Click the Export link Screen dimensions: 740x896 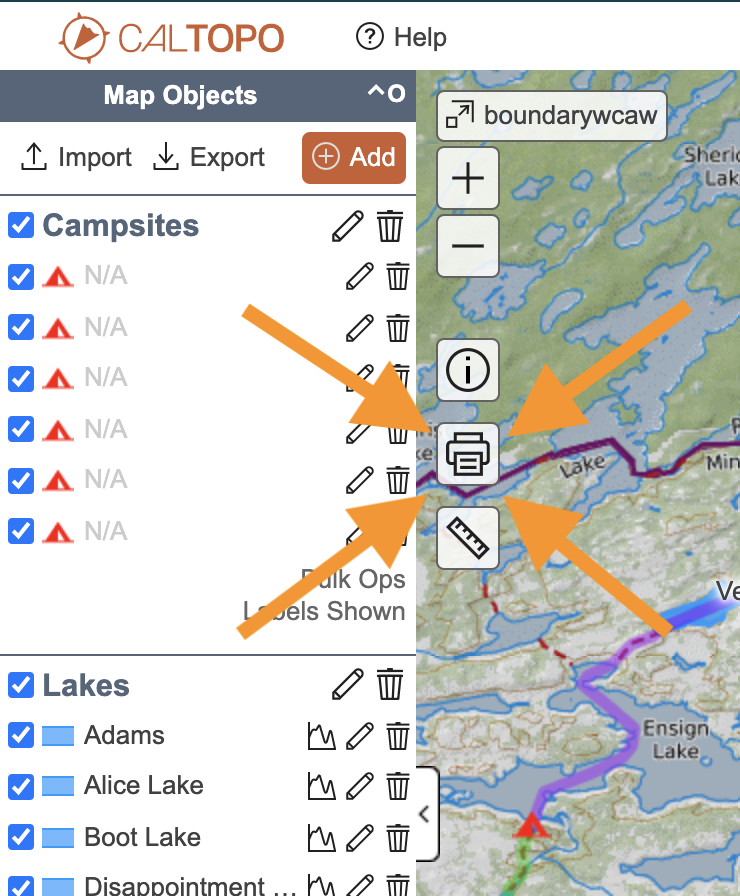[x=209, y=157]
